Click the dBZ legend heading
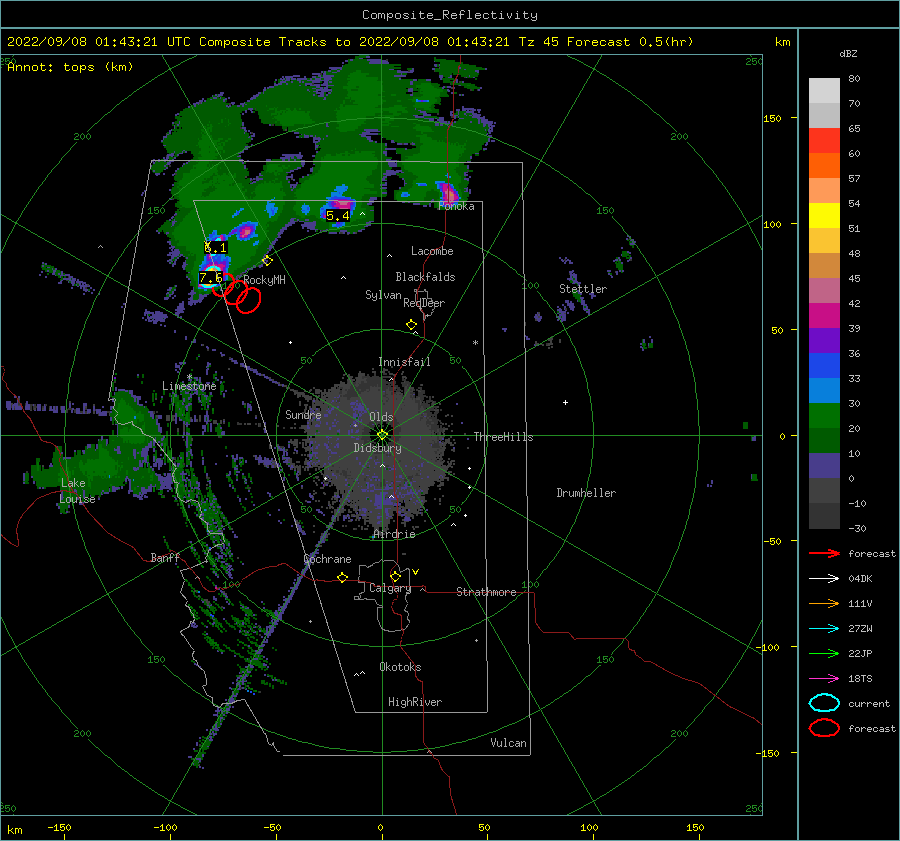Viewport: 900px width, 841px height. (848, 53)
